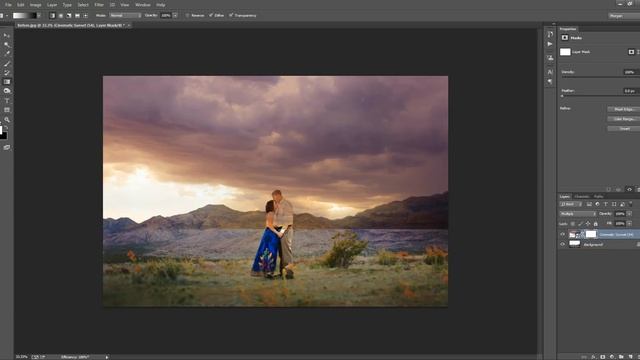Choose the Reflected gradient type icon
Image resolution: width=640 pixels, height=360 pixels.
point(77,16)
